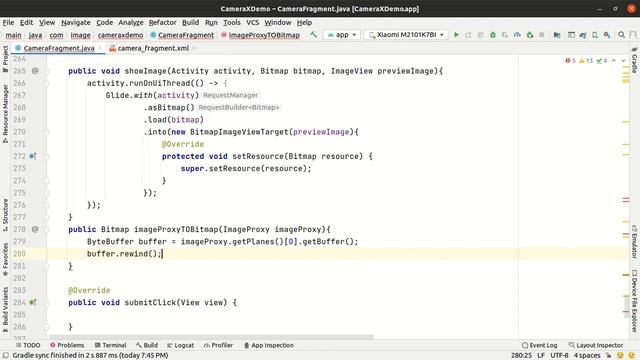Click the 4 spaces indent setting
This screenshot has height=360, width=640.
[x=587, y=356]
